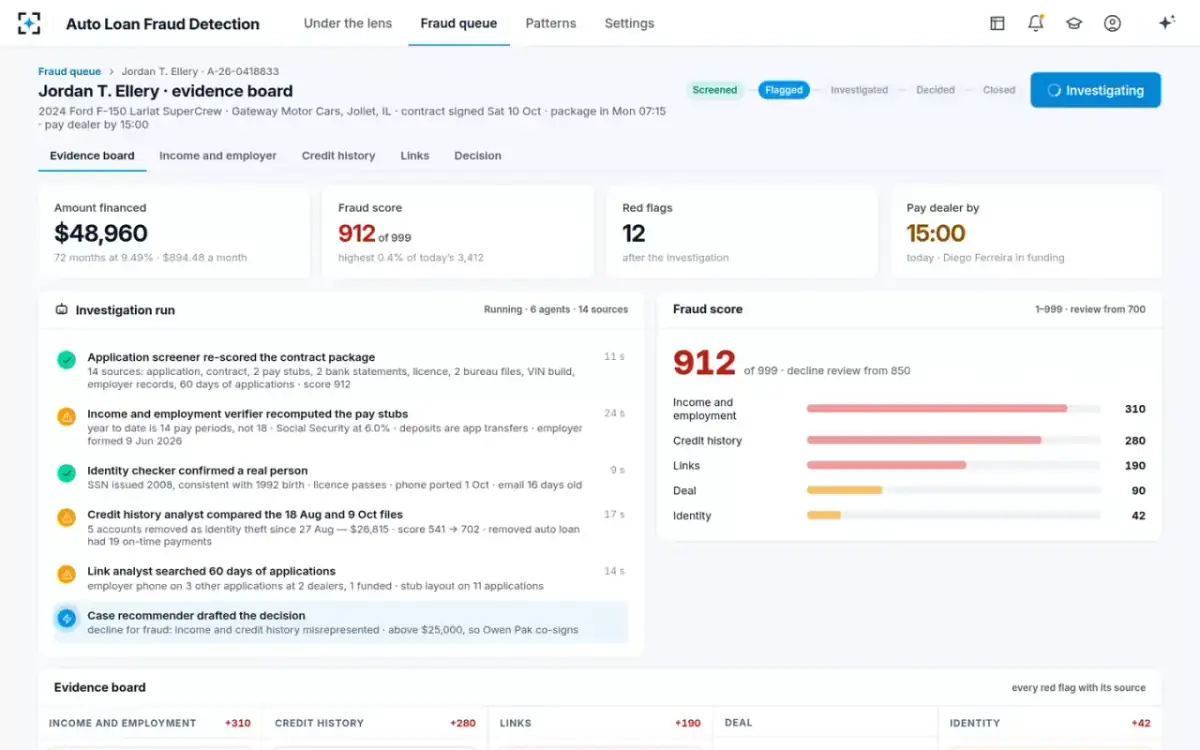
Task: Switch to the Links tab
Action: point(415,156)
